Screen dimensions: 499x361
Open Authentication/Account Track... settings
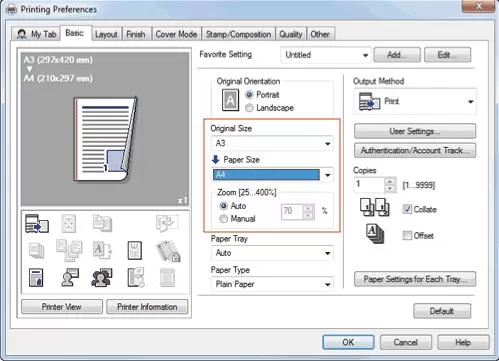pos(415,150)
